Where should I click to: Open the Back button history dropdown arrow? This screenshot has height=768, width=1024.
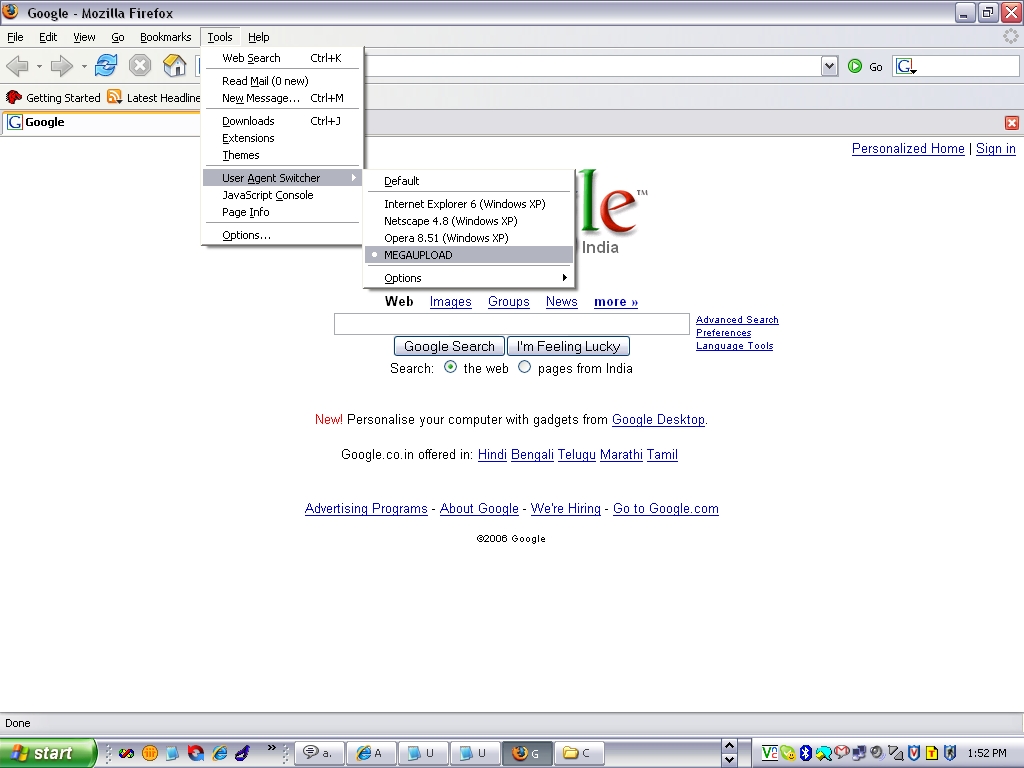point(39,67)
